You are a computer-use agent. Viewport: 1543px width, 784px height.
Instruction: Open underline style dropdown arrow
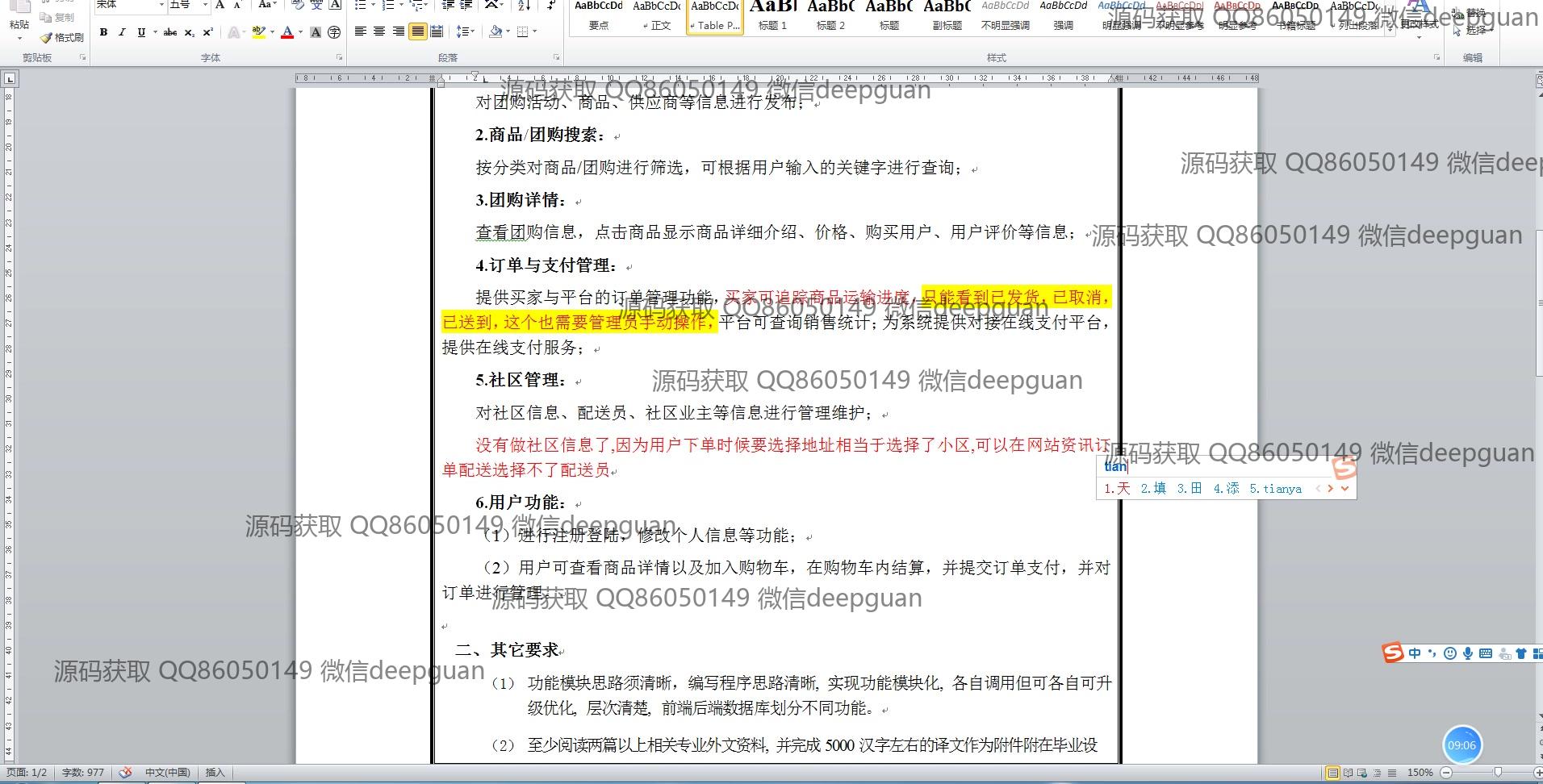(154, 32)
